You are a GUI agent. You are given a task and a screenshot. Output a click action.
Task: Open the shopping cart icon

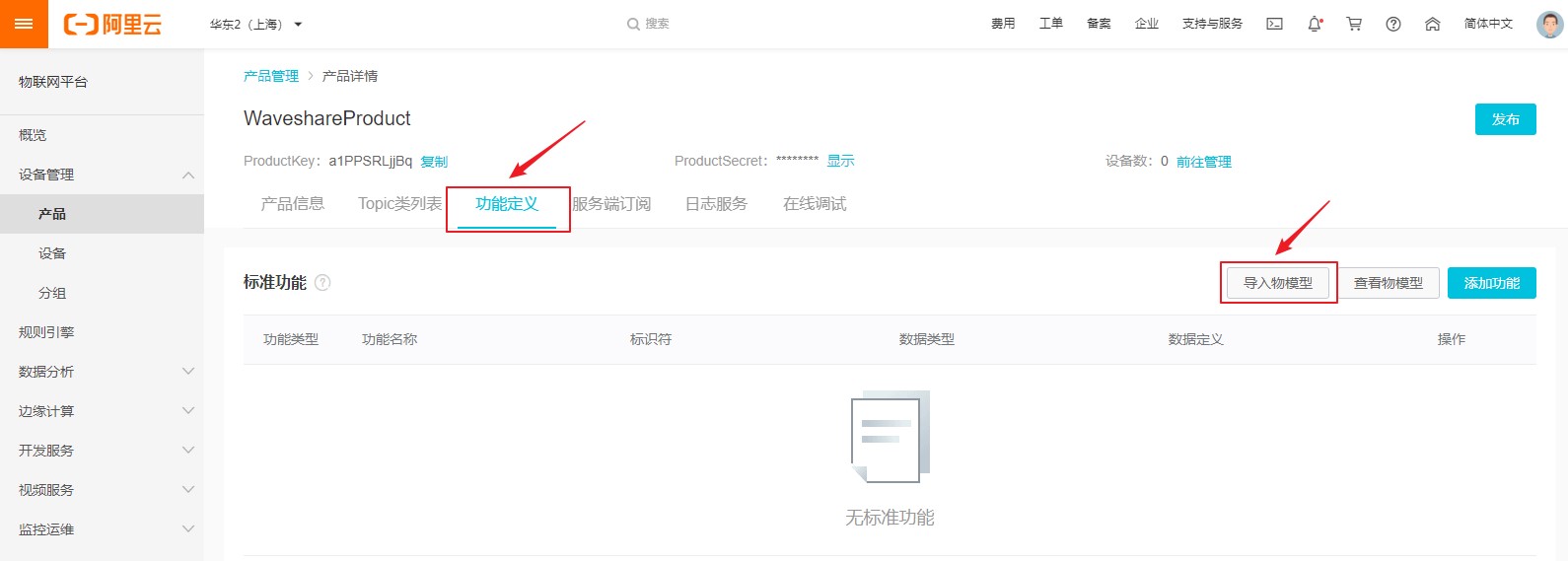click(1354, 24)
